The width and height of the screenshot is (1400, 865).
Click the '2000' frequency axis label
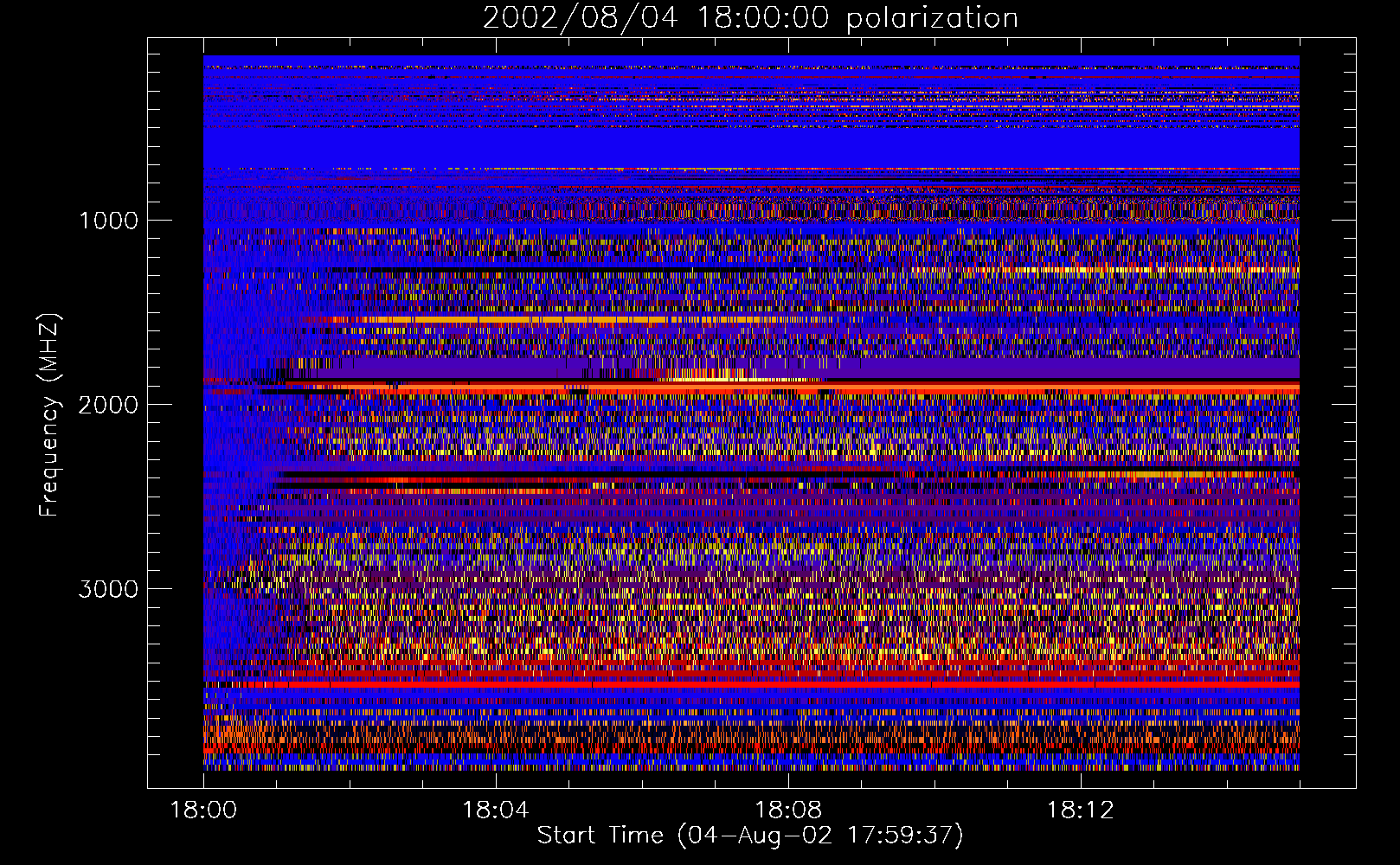108,405
